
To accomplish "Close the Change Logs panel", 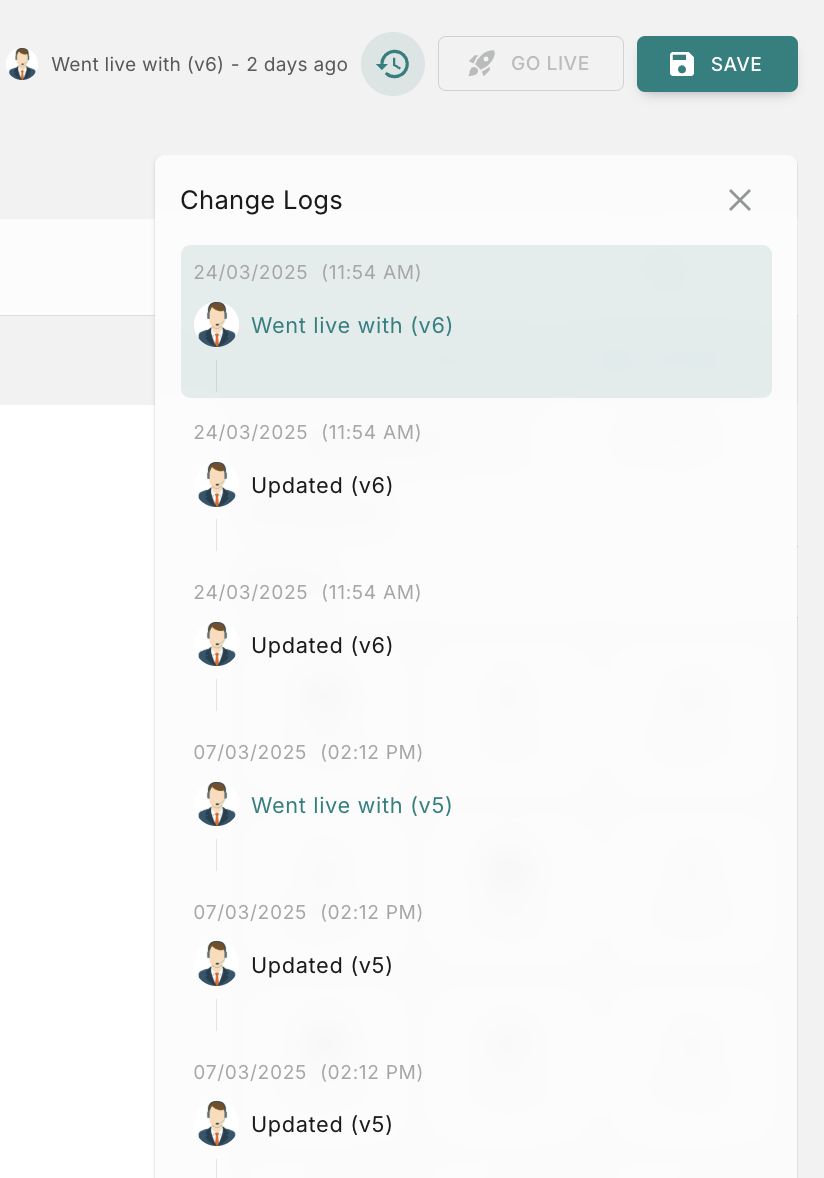I will pyautogui.click(x=740, y=200).
